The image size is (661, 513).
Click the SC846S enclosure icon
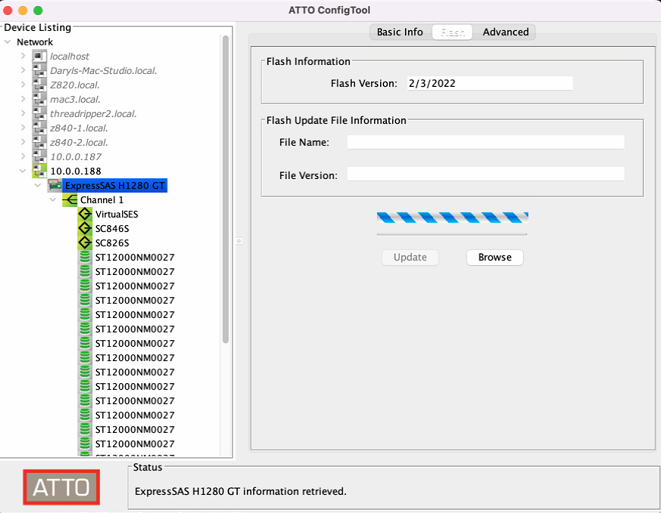(85, 228)
